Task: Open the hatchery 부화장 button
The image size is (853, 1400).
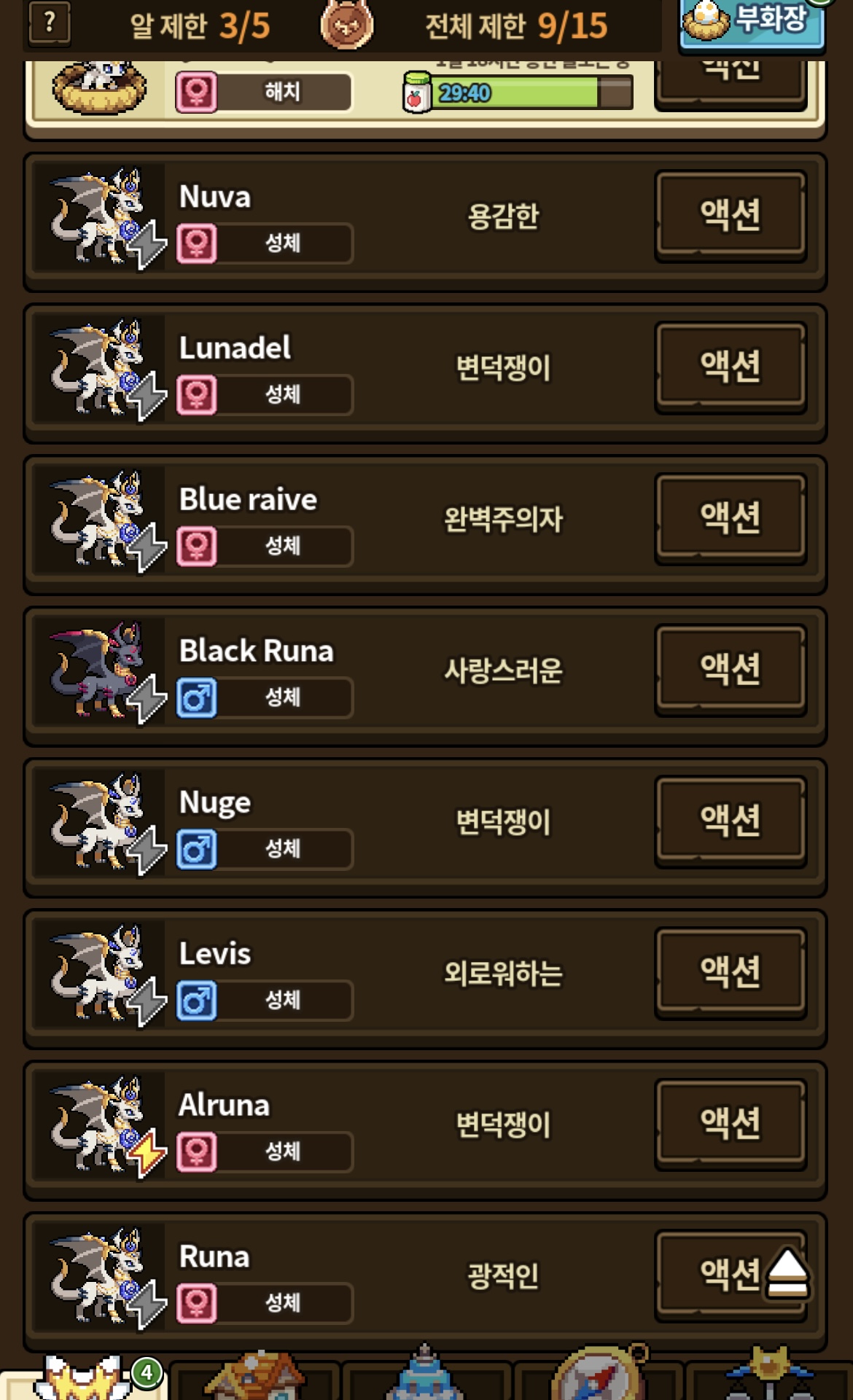Action: click(752, 23)
